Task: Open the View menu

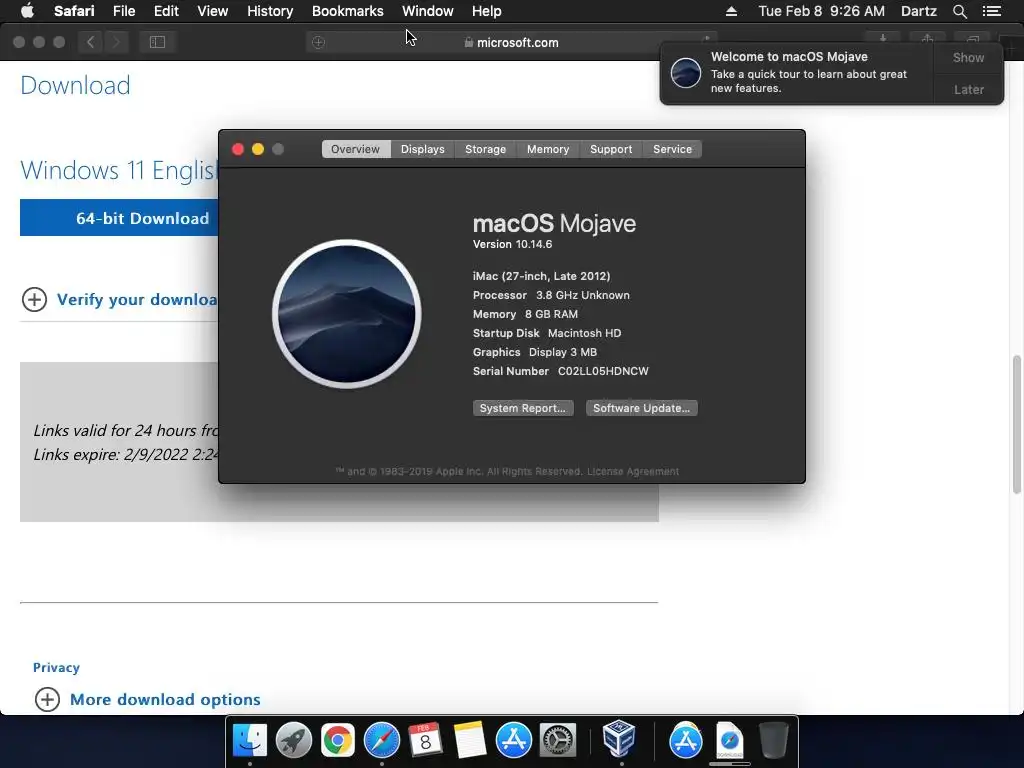Action: [212, 11]
